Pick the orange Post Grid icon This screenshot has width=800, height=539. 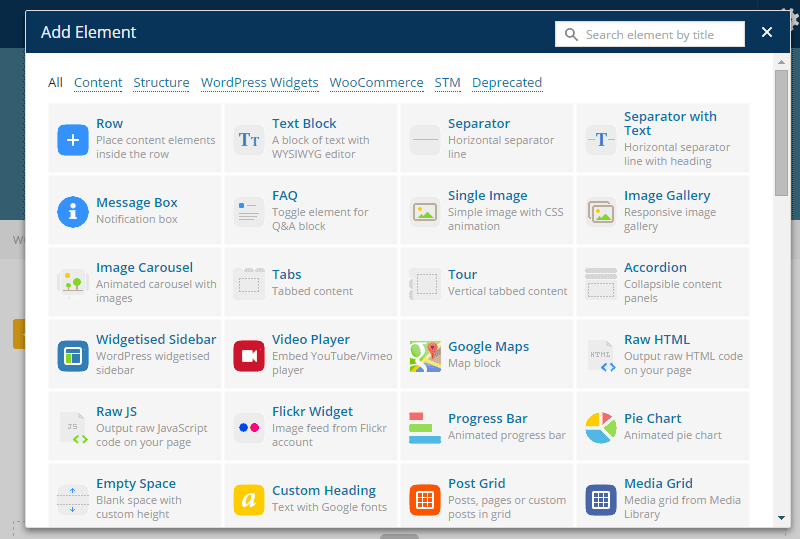(425, 500)
